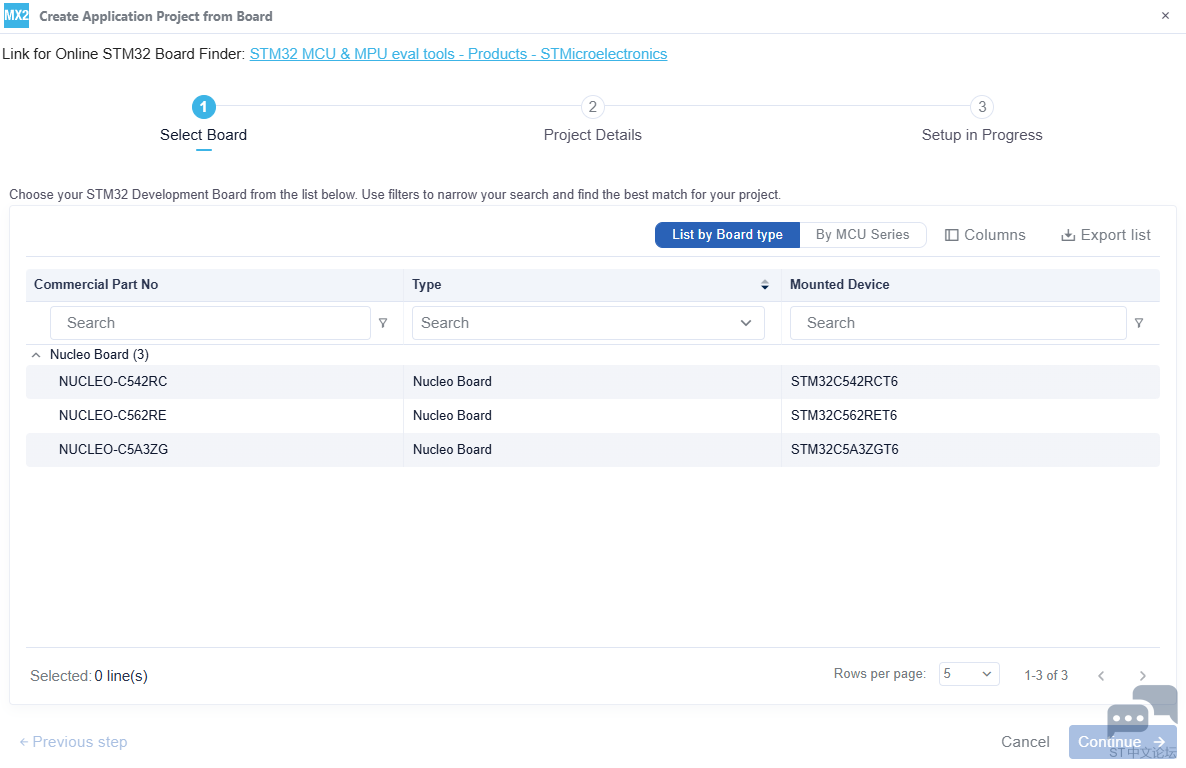Select the NUCLEO-C5A3ZG board row

[113, 450]
